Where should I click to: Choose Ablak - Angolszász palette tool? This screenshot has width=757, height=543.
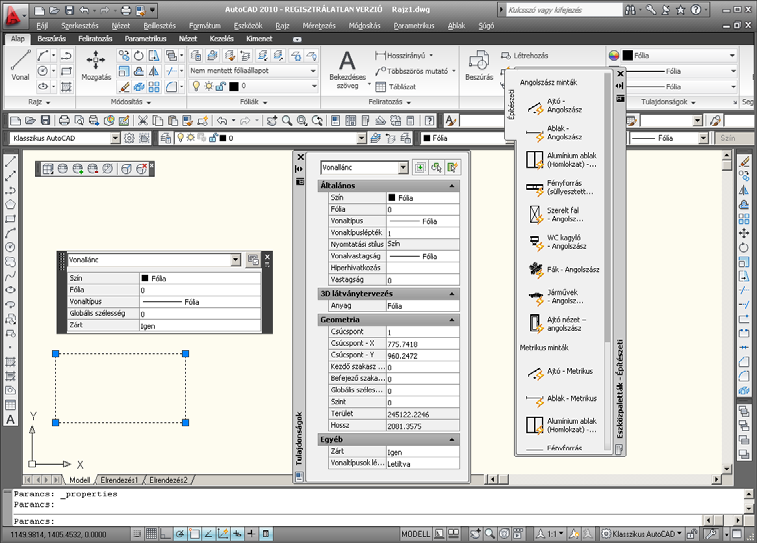(555, 133)
